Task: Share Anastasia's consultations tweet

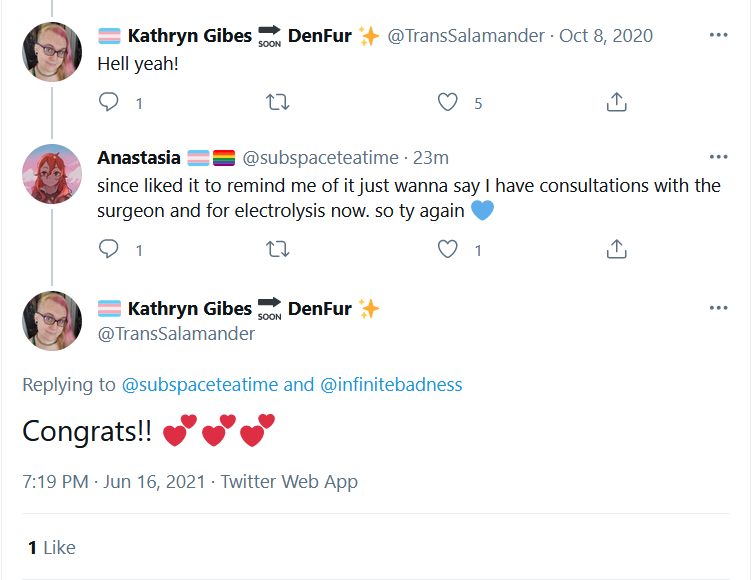Action: (616, 249)
